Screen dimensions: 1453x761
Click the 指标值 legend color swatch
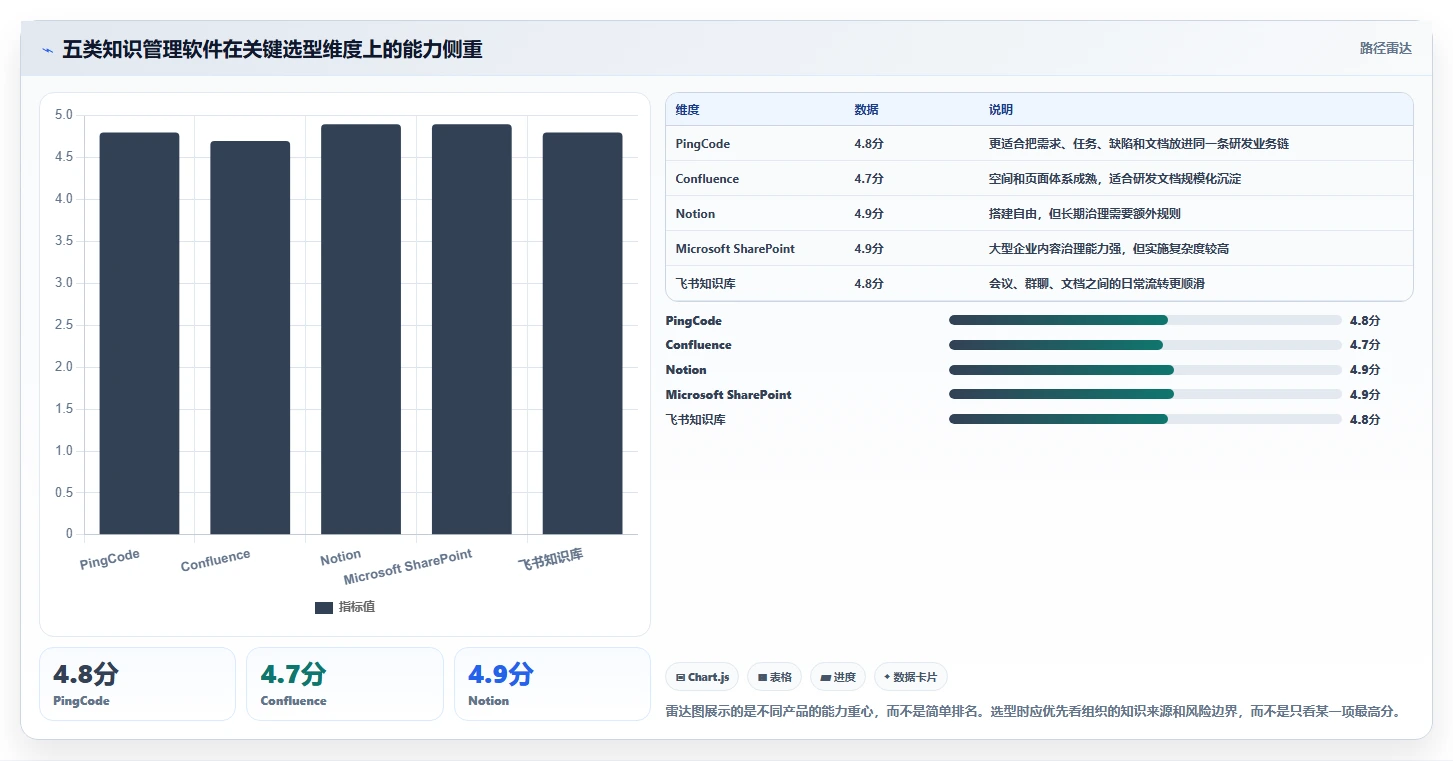323,607
